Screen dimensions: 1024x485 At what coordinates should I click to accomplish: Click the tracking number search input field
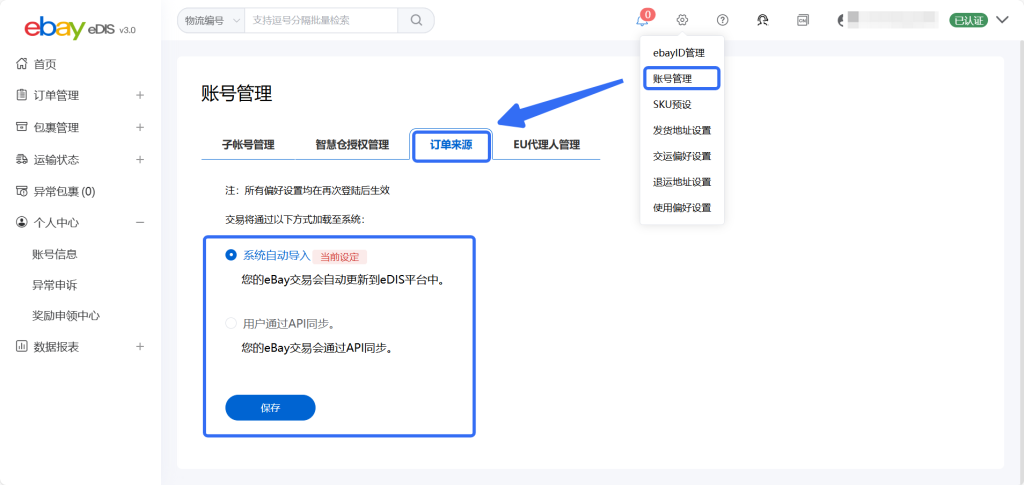(x=320, y=20)
